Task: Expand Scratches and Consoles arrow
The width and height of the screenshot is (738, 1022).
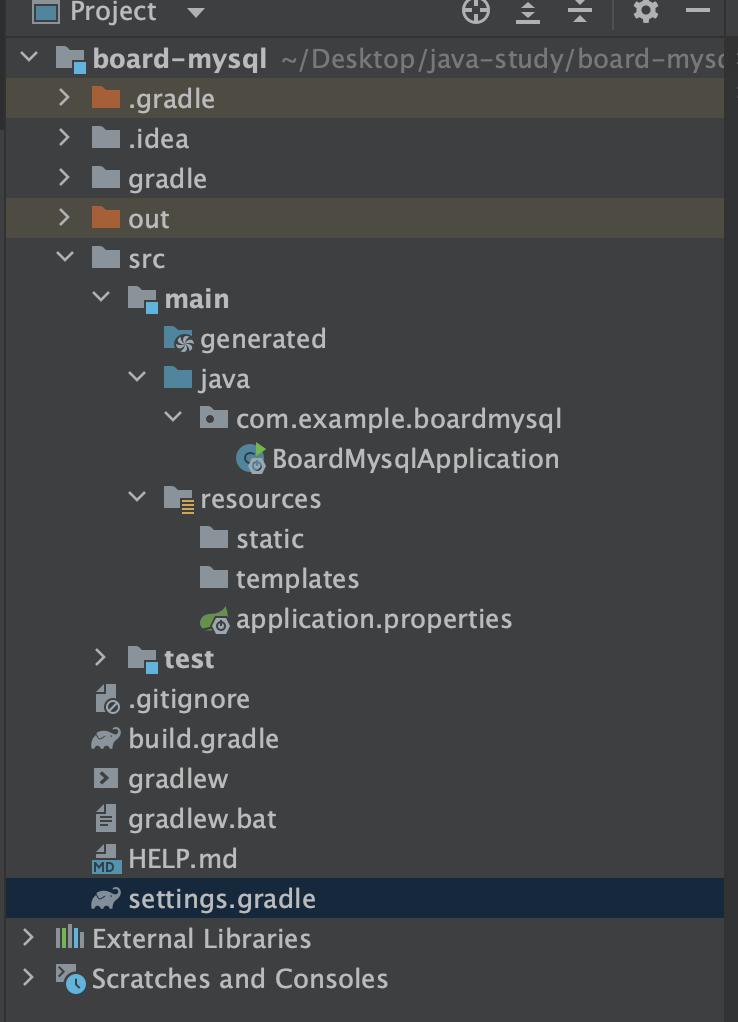Action: 28,977
